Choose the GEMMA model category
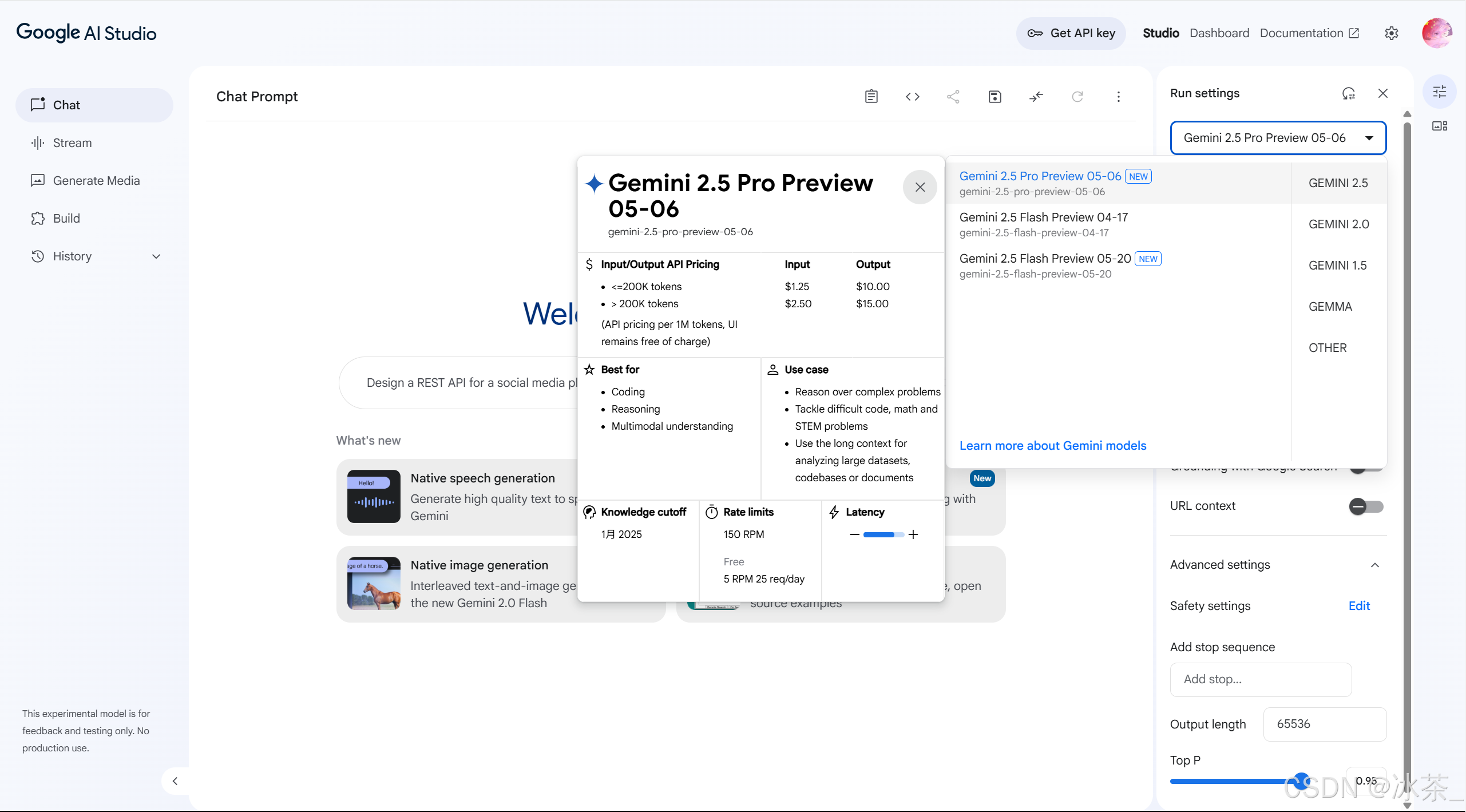 tap(1338, 307)
